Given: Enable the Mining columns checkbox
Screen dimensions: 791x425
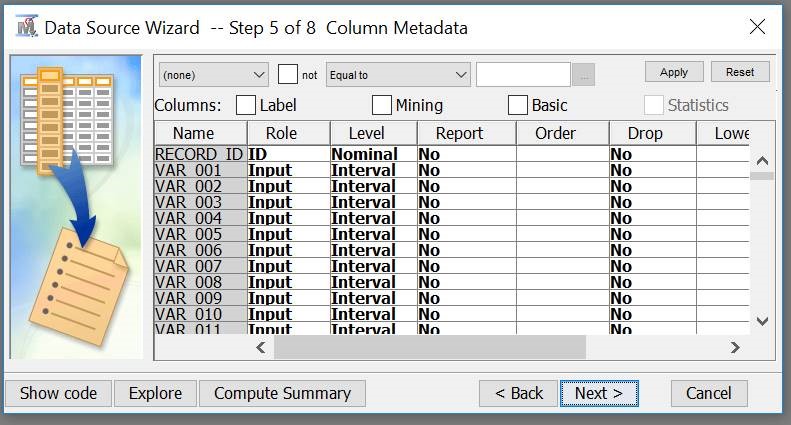Looking at the screenshot, I should 382,105.
